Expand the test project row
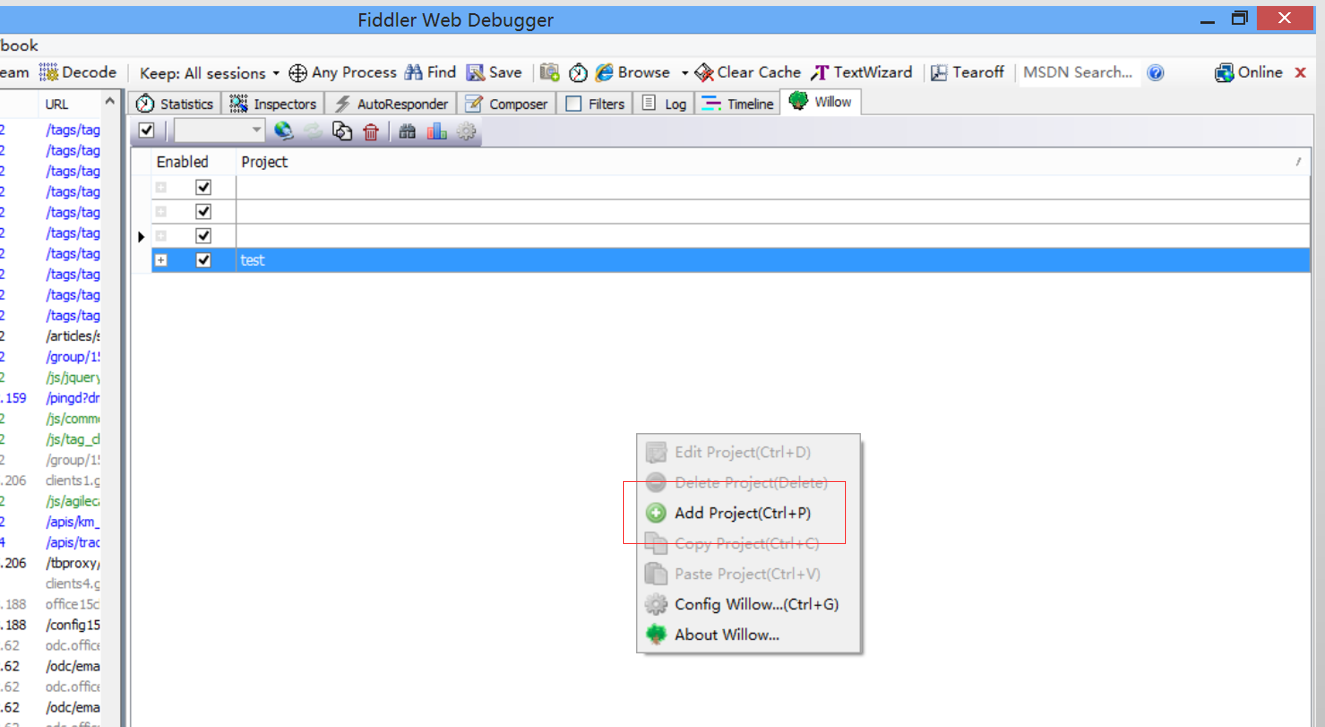The width and height of the screenshot is (1325, 727). (161, 260)
